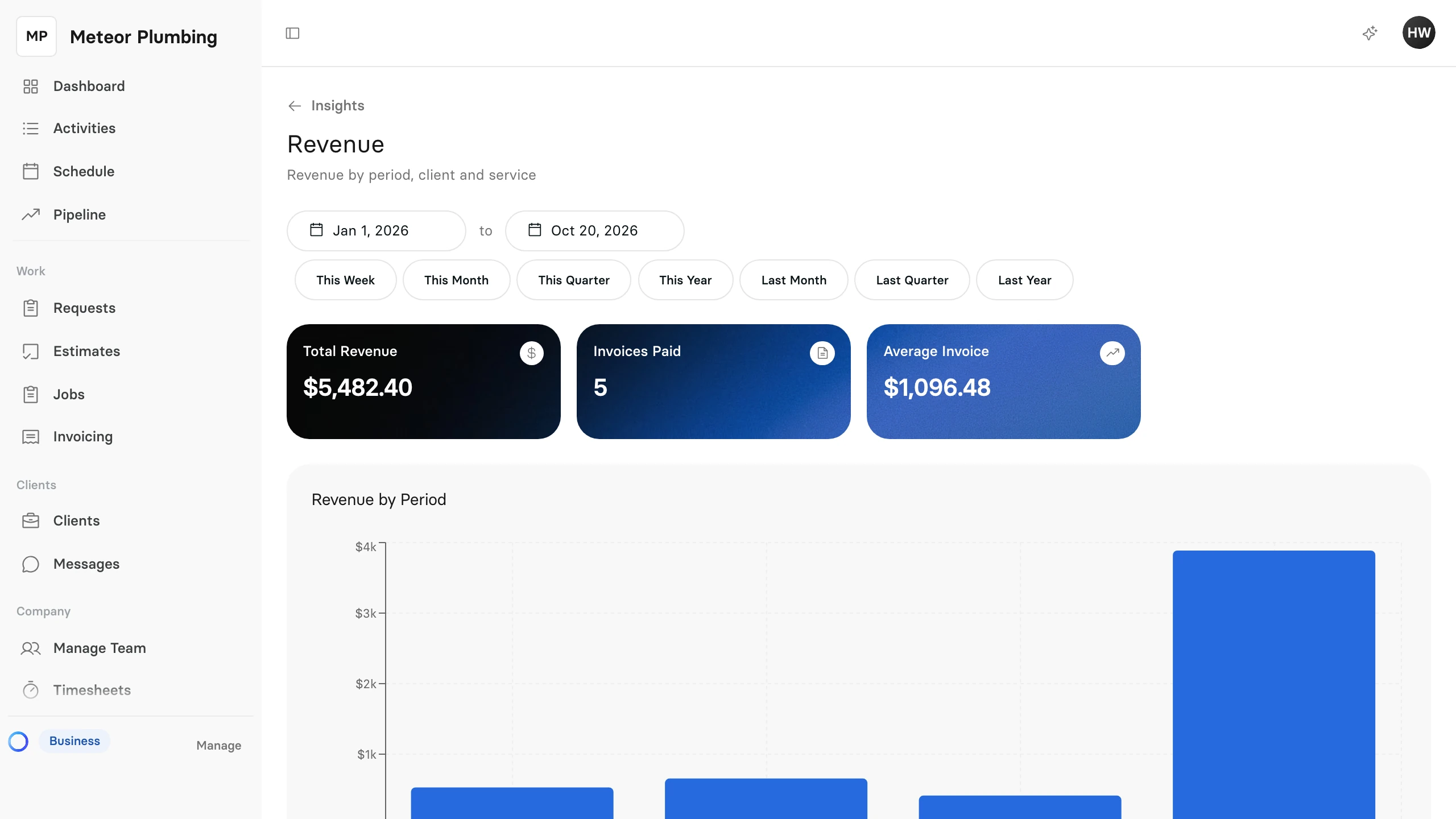The height and width of the screenshot is (819, 1456).
Task: Click the document icon on Invoices Paid card
Action: click(822, 353)
